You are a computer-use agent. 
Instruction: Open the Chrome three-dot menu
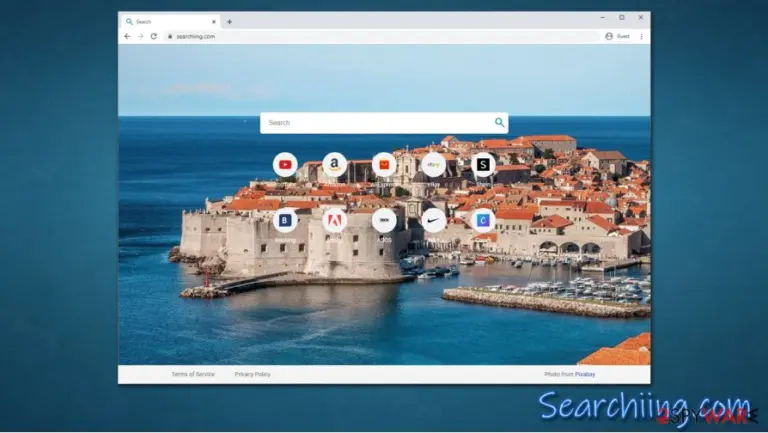pyautogui.click(x=642, y=36)
